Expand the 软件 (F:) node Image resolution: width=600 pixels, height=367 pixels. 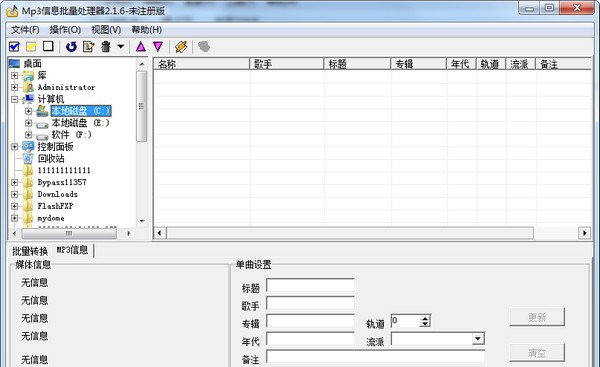click(x=28, y=135)
